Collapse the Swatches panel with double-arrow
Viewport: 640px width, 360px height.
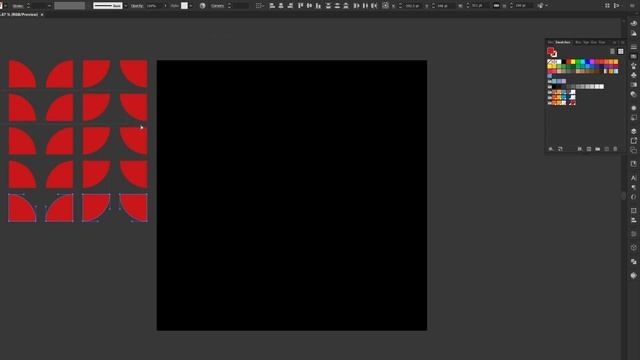[615, 42]
